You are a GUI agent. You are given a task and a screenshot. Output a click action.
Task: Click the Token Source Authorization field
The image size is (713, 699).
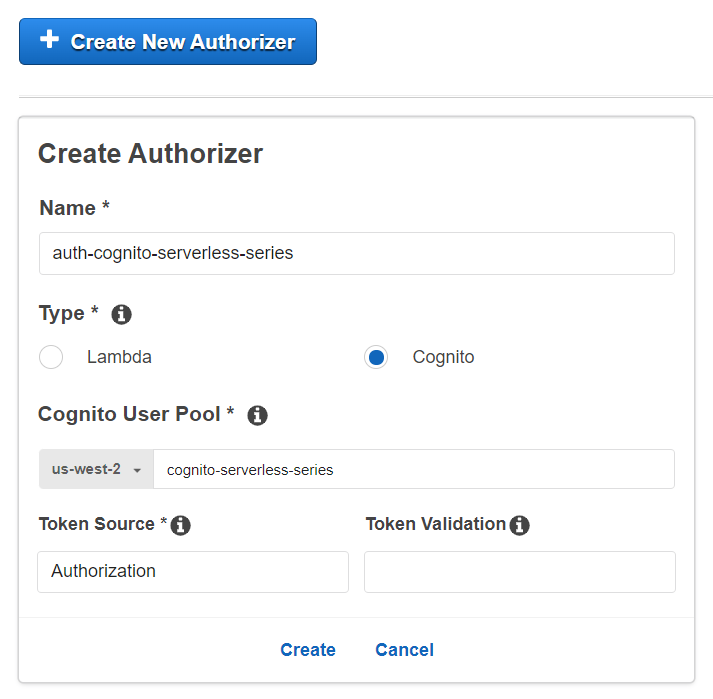193,572
